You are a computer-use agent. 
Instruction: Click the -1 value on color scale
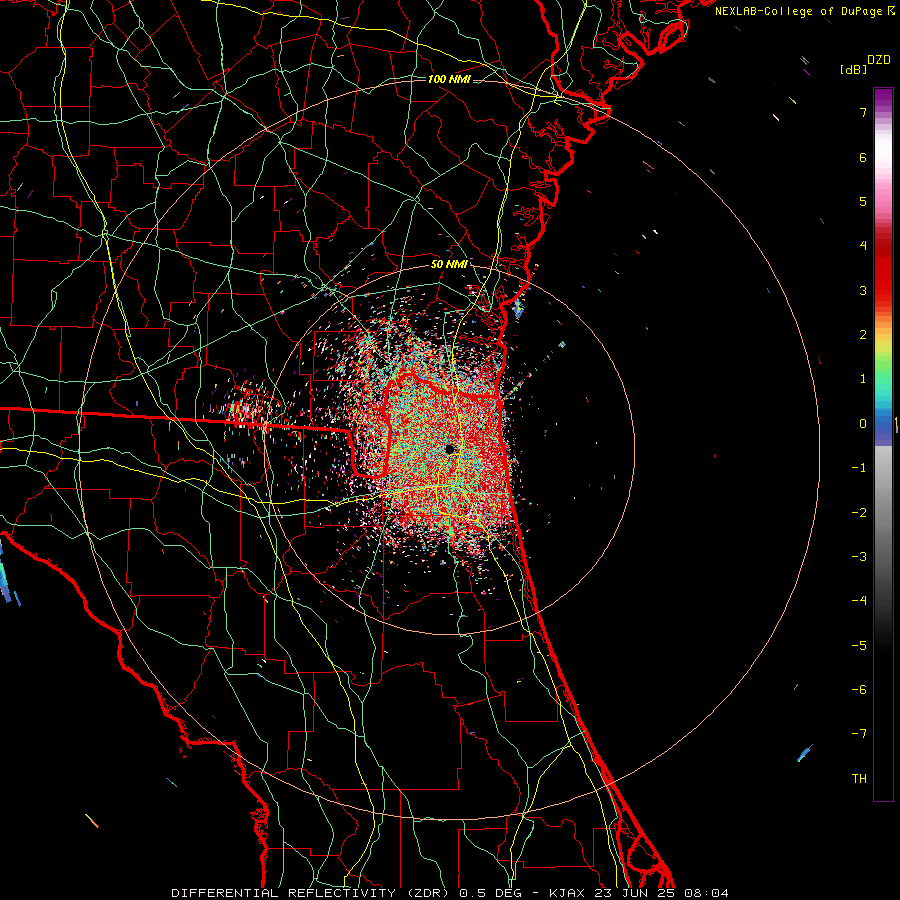[859, 468]
